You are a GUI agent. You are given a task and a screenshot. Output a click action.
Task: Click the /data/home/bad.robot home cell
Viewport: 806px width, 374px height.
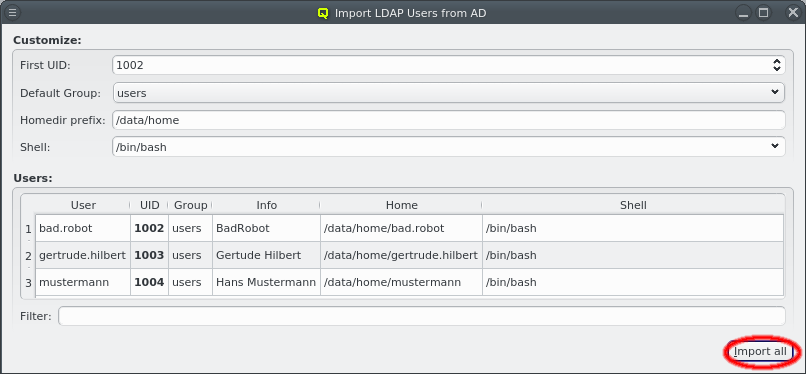point(401,228)
